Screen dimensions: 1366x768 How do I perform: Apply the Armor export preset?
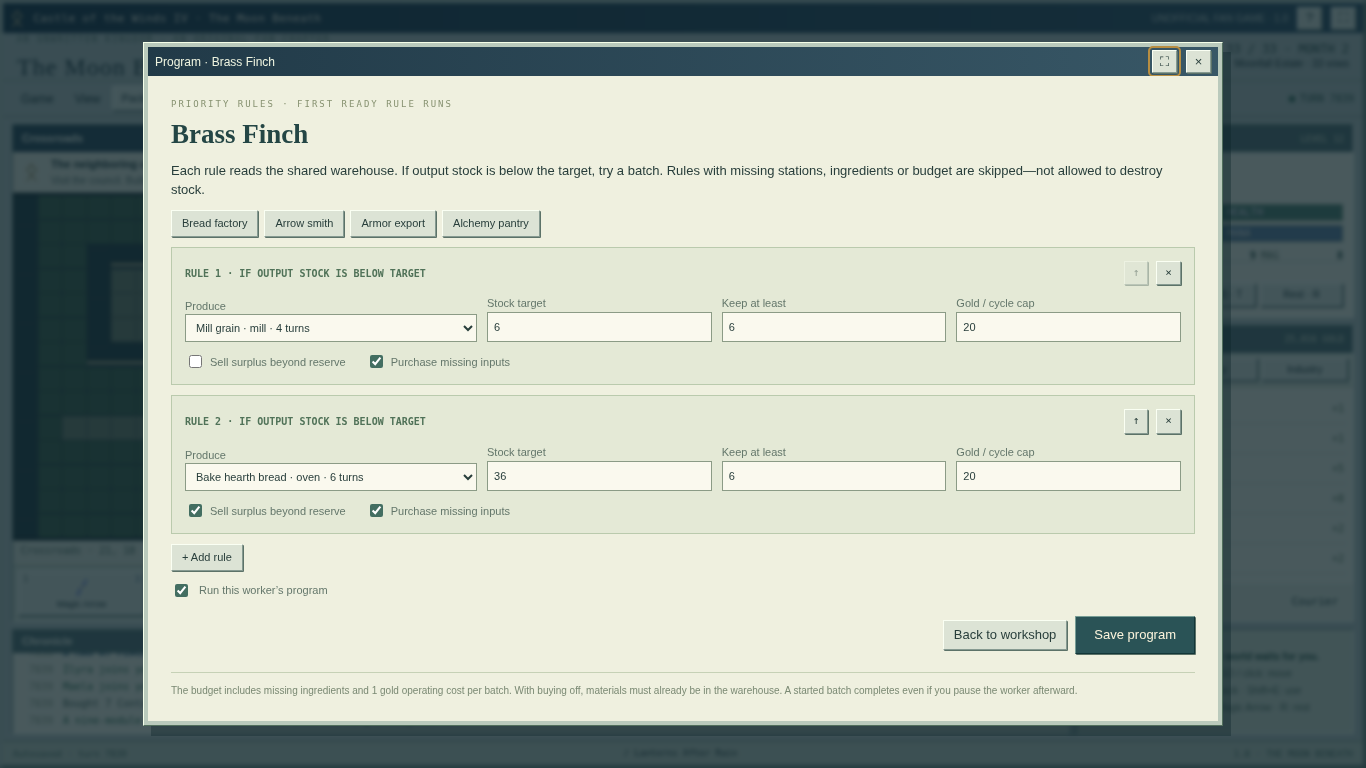393,223
